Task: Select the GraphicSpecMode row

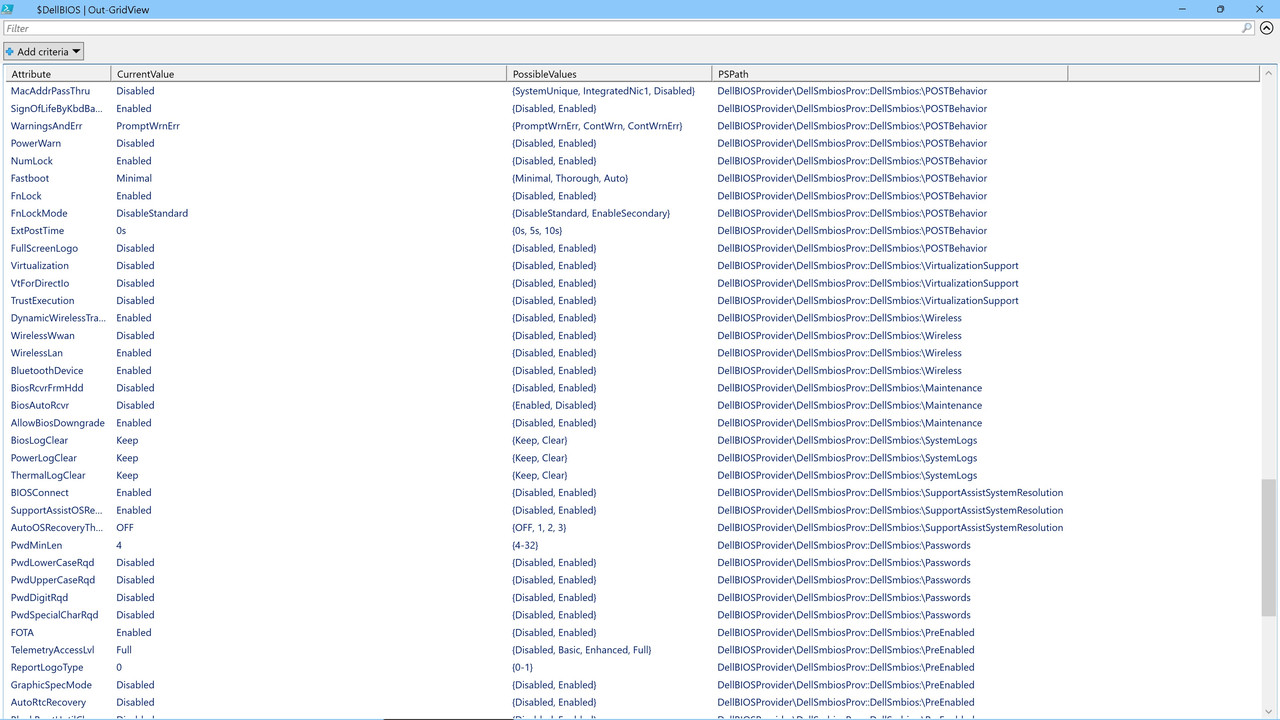Action: pyautogui.click(x=632, y=685)
